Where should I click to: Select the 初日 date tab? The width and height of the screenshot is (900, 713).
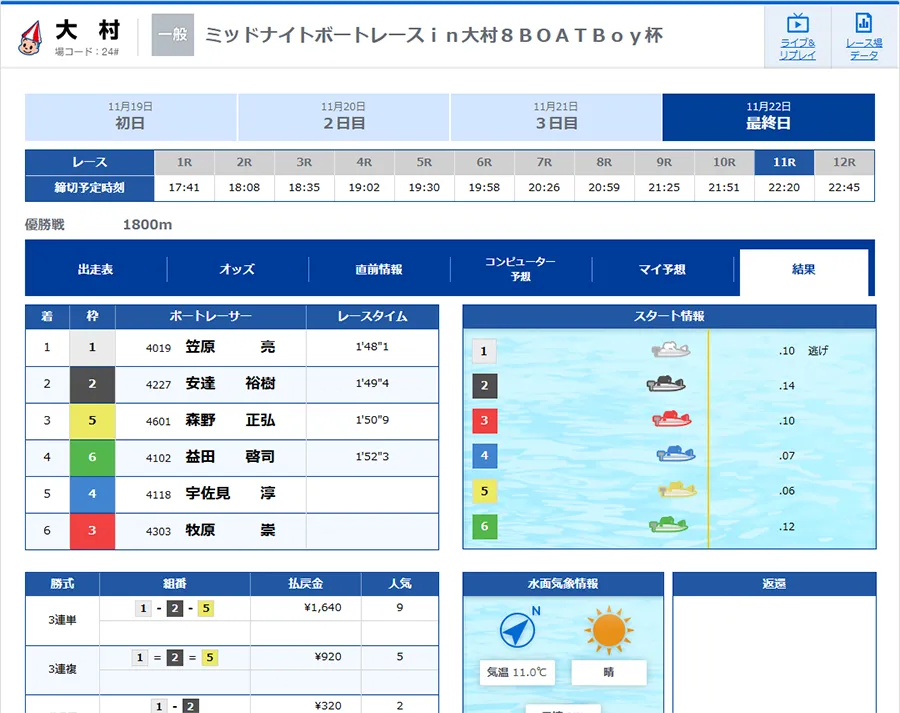[x=130, y=117]
